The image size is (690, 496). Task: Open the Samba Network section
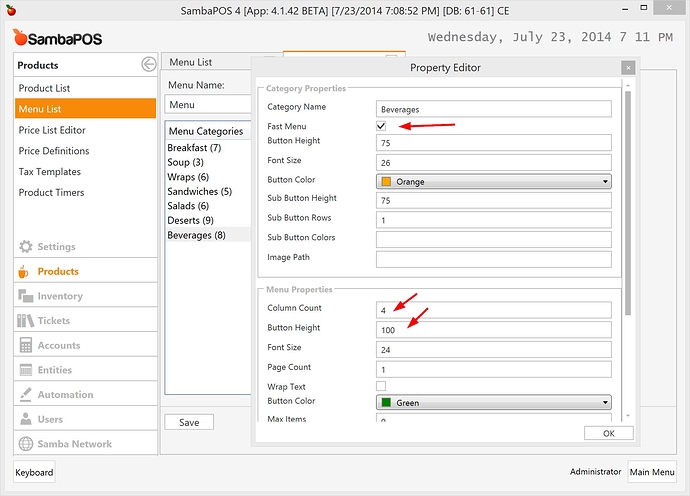tap(85, 444)
